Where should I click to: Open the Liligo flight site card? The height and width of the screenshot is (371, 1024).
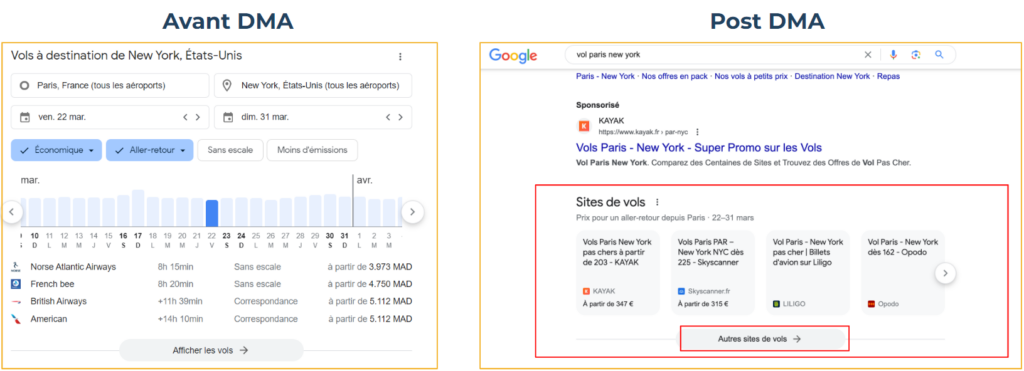(808, 272)
